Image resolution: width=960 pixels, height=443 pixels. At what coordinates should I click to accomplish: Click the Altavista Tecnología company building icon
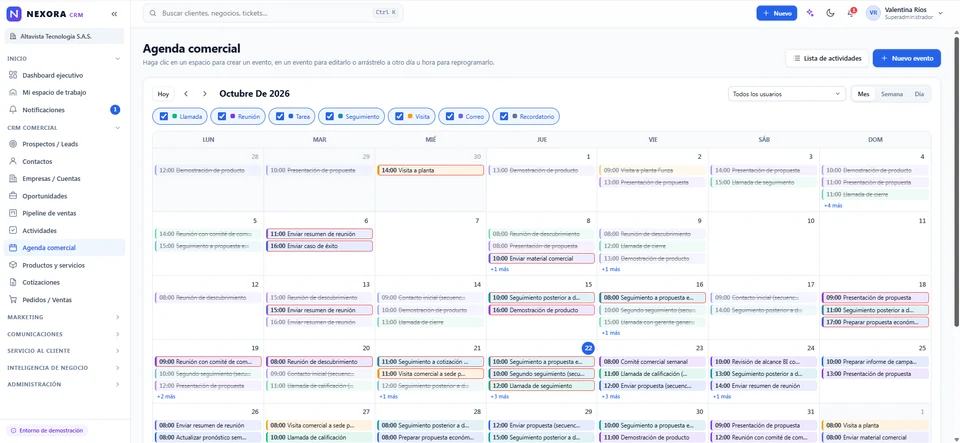(13, 37)
